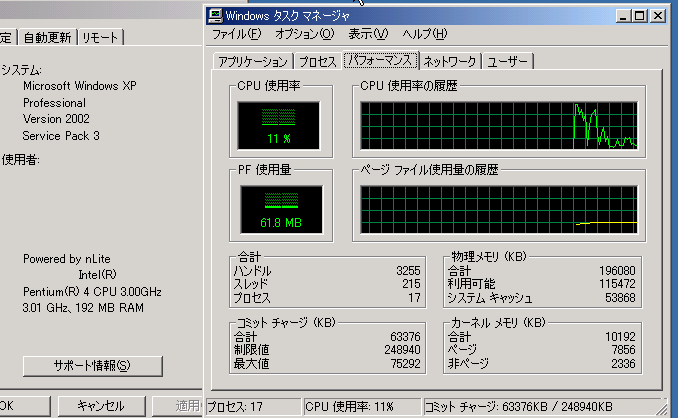Click the system cache value 53868
This screenshot has width=678, height=418.
click(x=620, y=298)
